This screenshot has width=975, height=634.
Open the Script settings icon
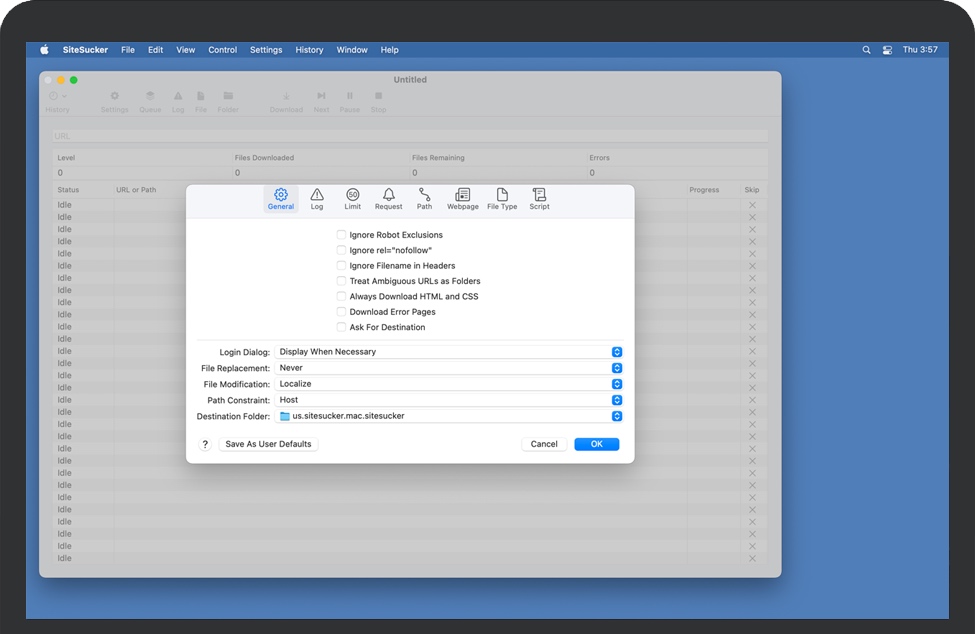(x=539, y=198)
